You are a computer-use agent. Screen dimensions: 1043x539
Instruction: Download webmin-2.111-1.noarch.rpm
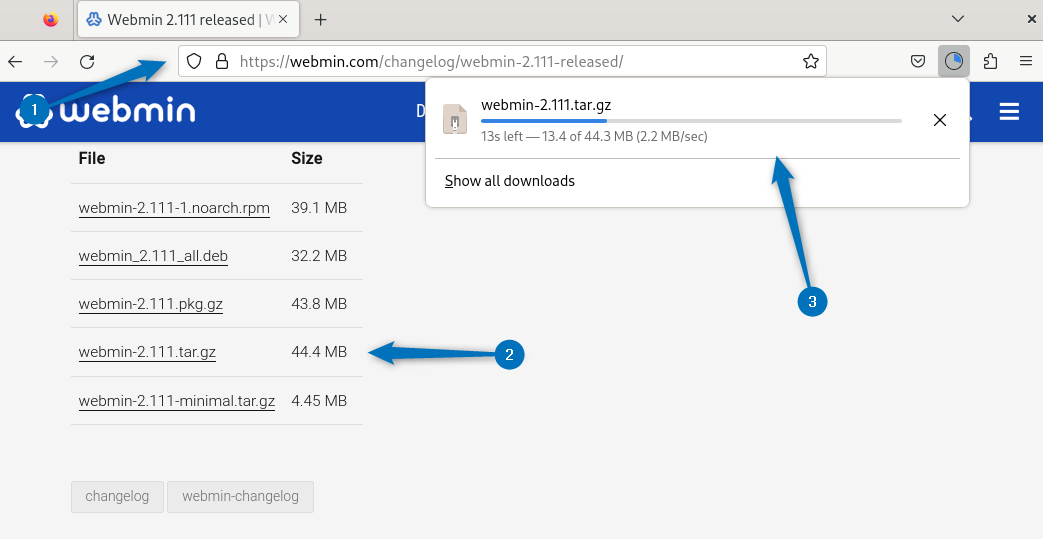(174, 208)
